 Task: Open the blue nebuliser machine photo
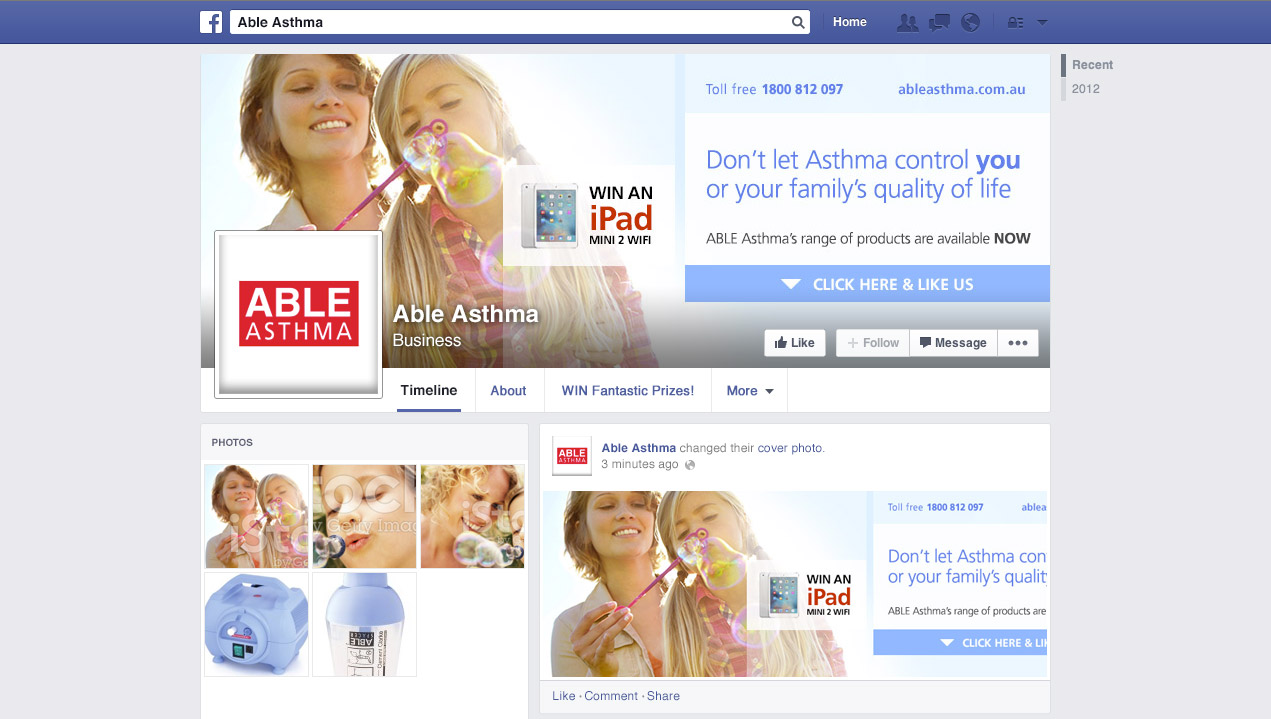tap(257, 624)
